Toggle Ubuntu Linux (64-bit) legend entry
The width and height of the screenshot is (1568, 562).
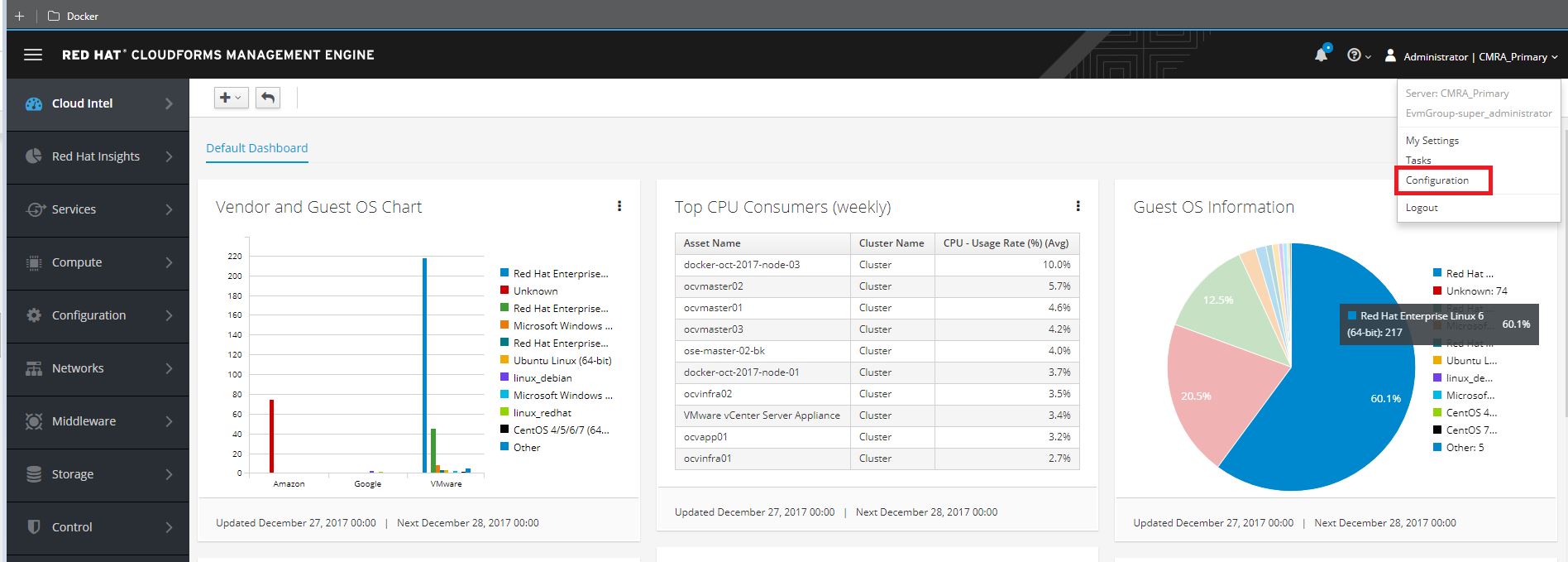(x=556, y=361)
